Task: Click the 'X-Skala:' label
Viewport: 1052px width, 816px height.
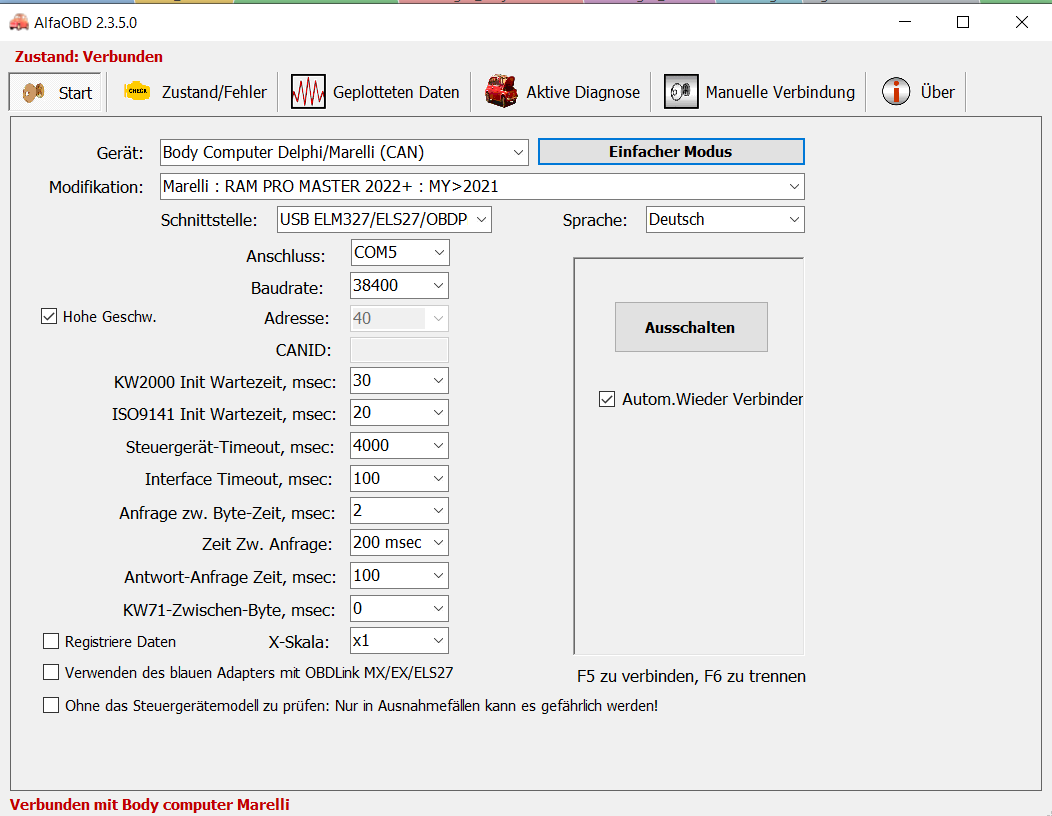Action: [299, 643]
